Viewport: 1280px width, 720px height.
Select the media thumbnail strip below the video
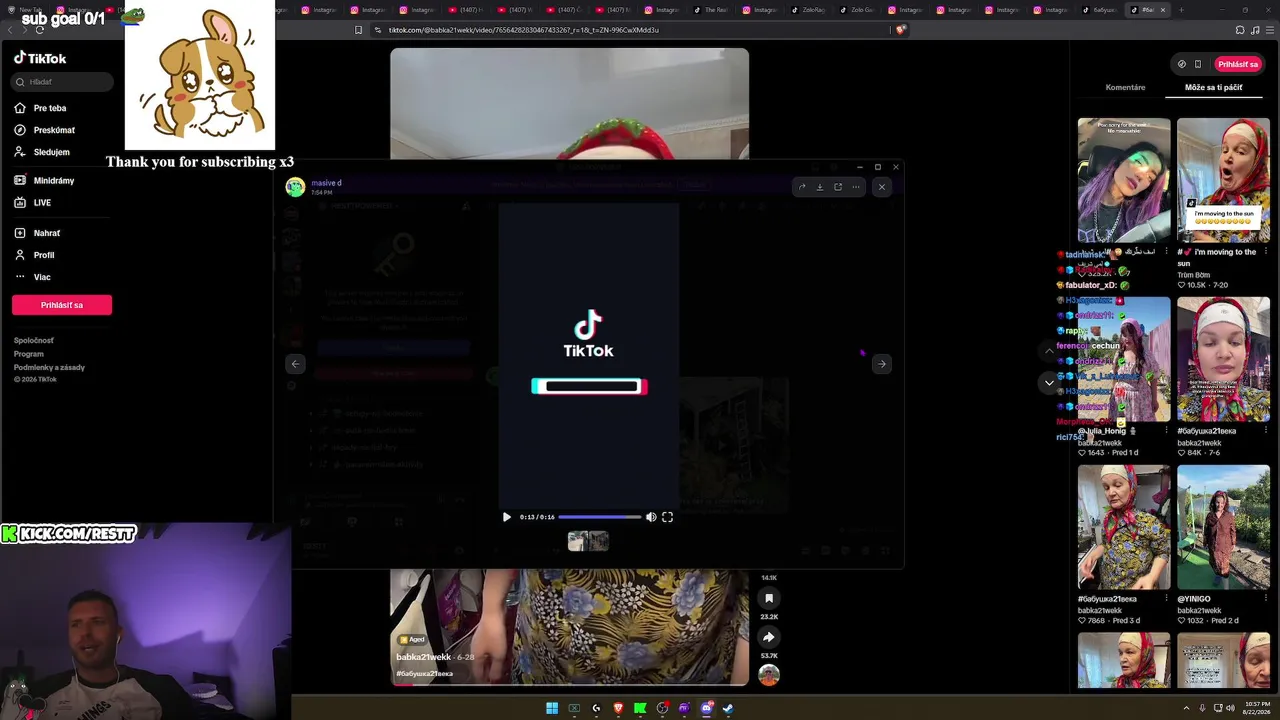pyautogui.click(x=588, y=541)
